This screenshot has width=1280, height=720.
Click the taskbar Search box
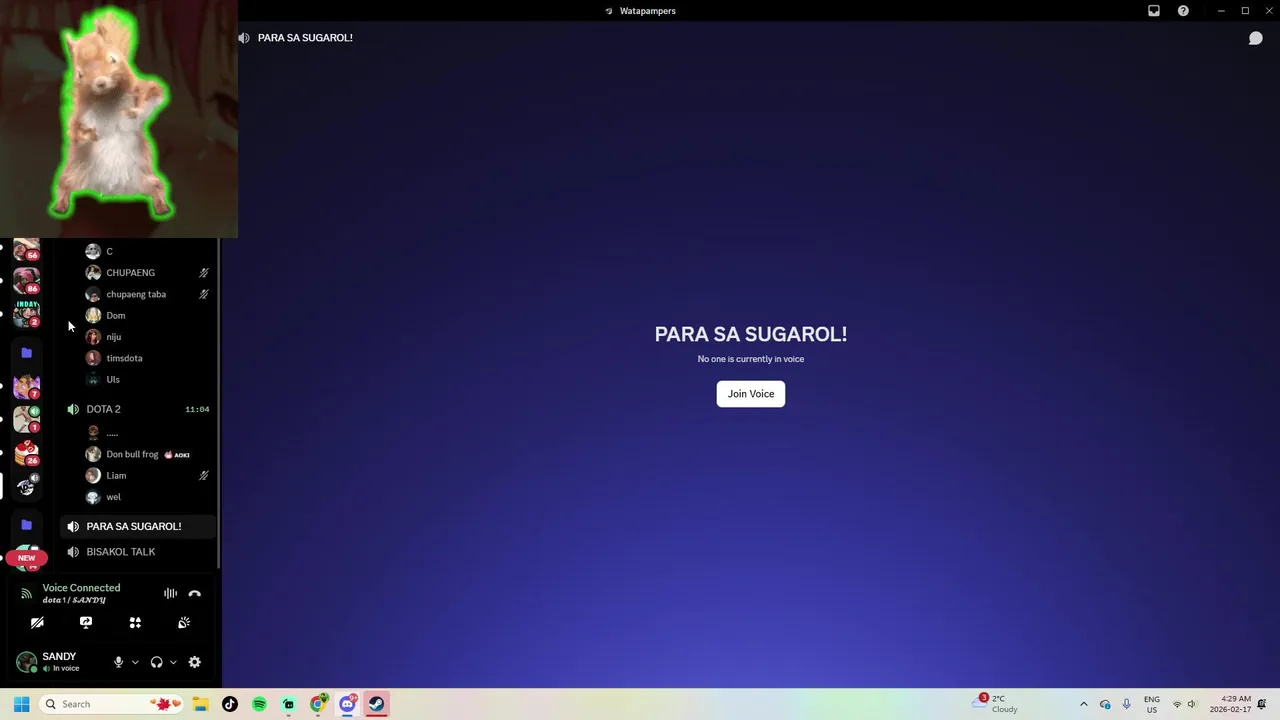click(112, 704)
